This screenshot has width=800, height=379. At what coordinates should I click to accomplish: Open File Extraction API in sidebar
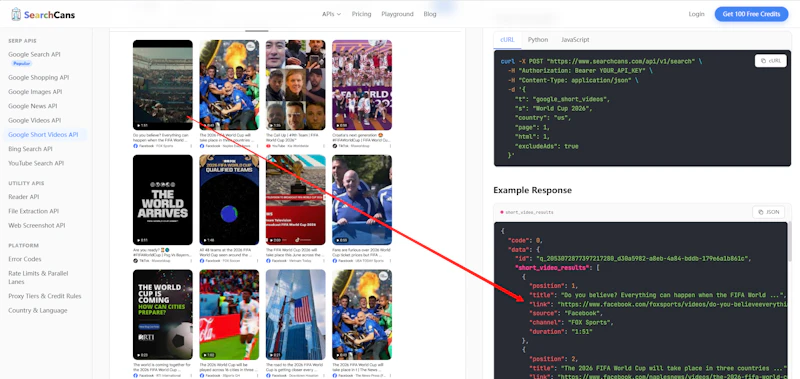[33, 211]
